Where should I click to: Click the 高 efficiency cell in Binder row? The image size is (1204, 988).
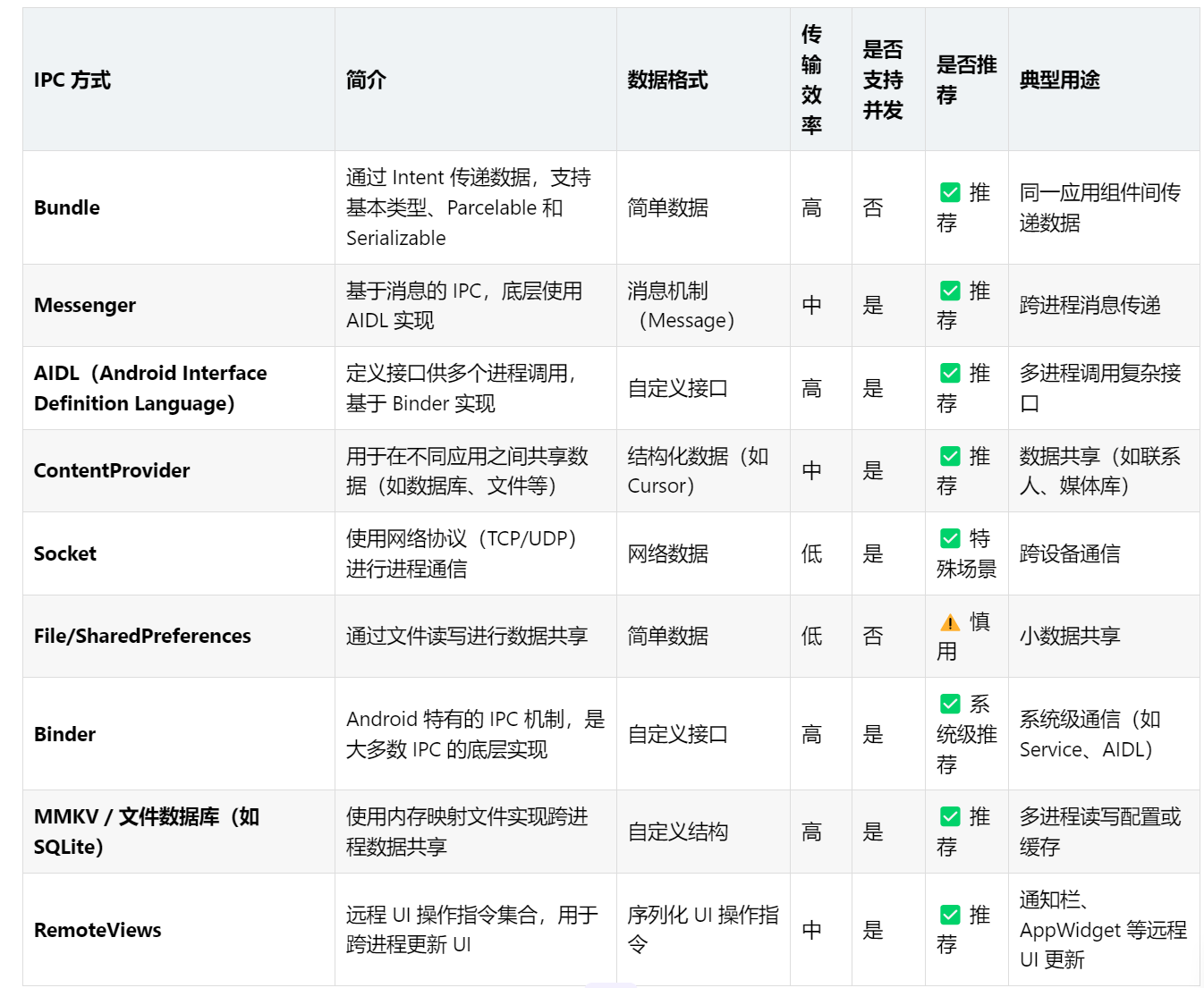click(x=810, y=734)
